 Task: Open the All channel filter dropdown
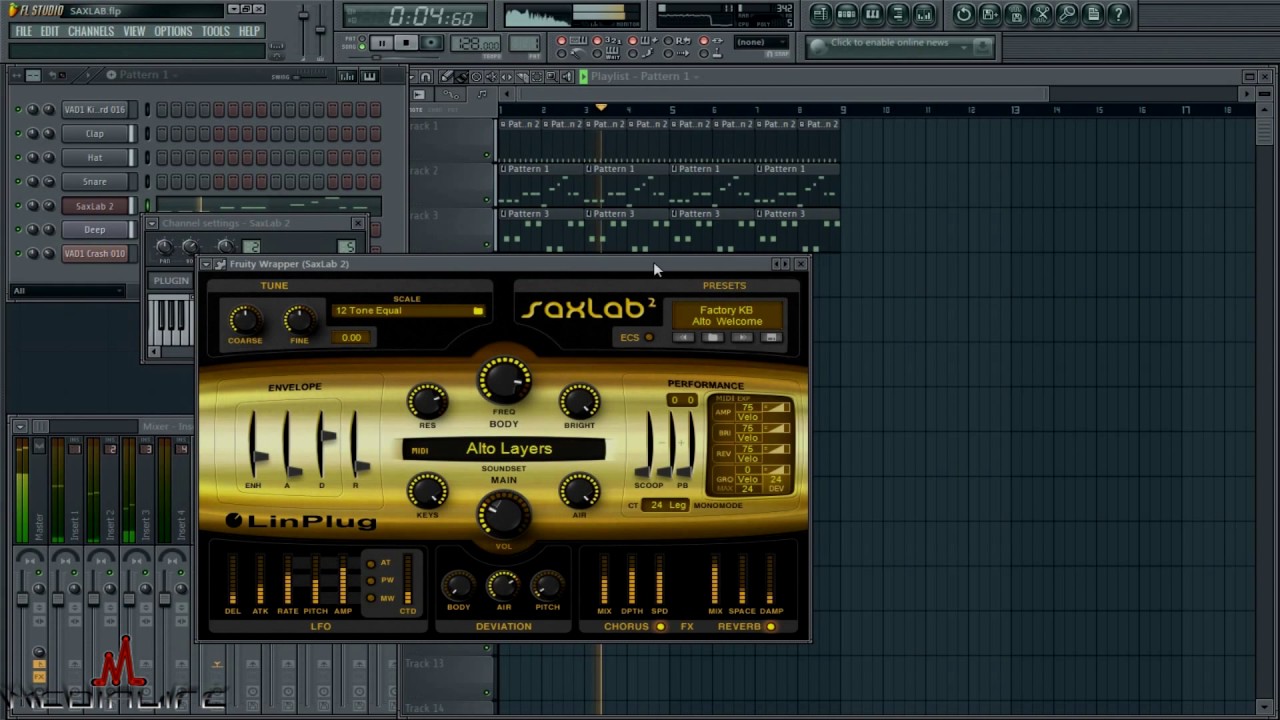[x=68, y=291]
